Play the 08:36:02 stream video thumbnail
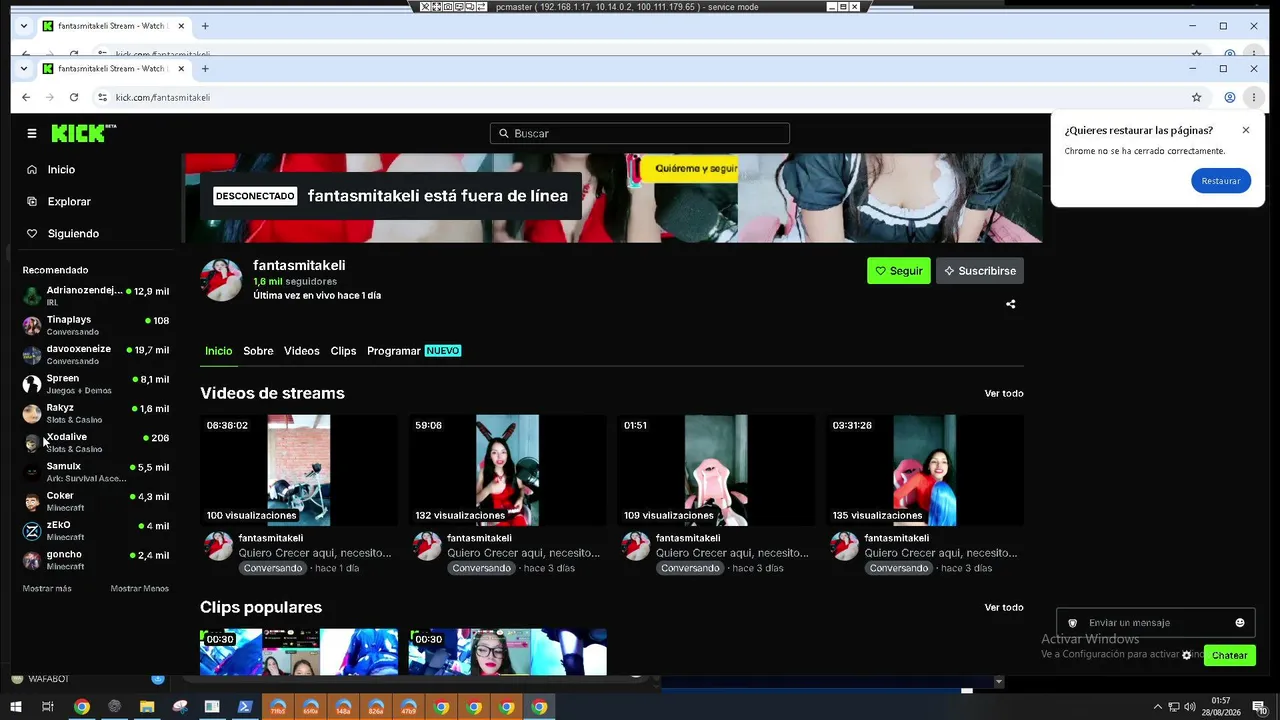 [299, 470]
